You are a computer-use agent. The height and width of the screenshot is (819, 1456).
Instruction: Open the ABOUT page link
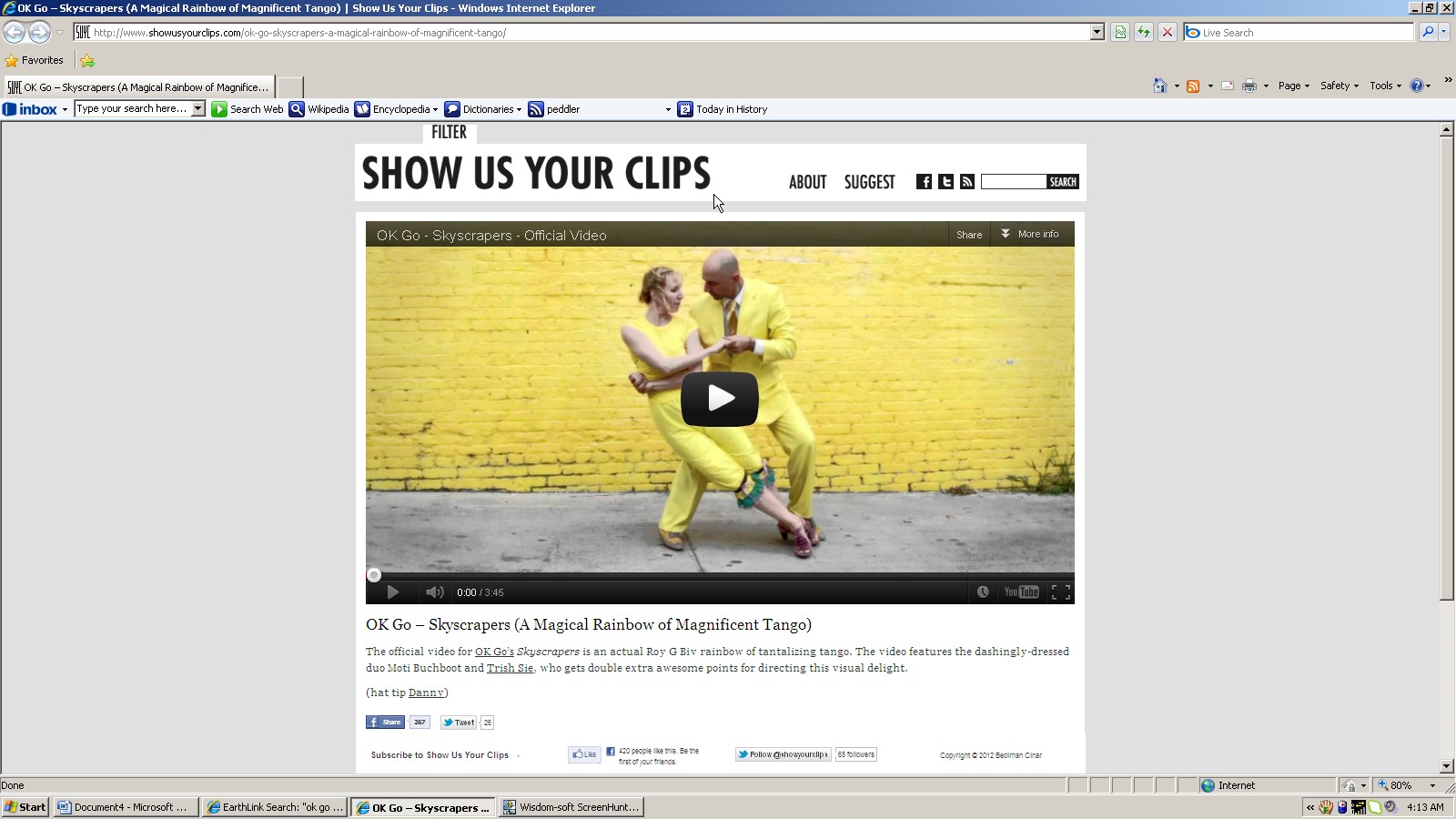point(807,182)
